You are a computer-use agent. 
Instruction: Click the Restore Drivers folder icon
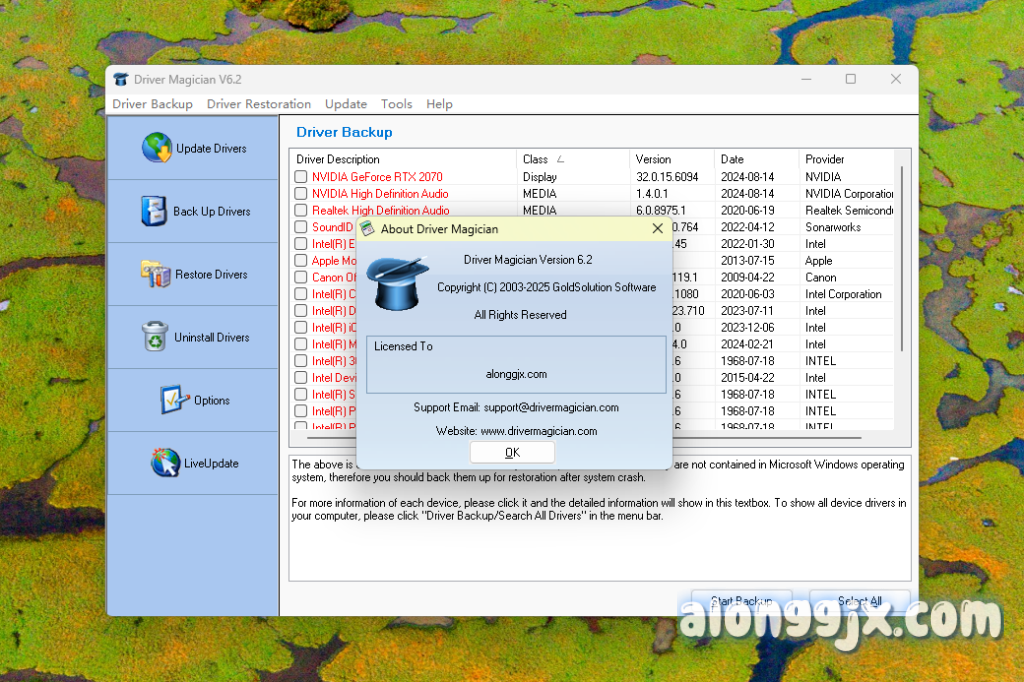156,274
